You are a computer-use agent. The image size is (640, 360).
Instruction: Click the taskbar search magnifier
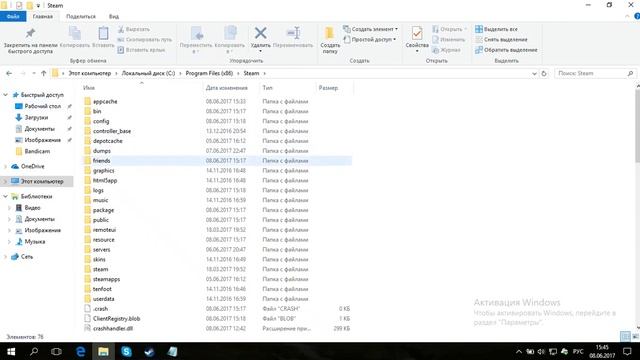[34, 351]
